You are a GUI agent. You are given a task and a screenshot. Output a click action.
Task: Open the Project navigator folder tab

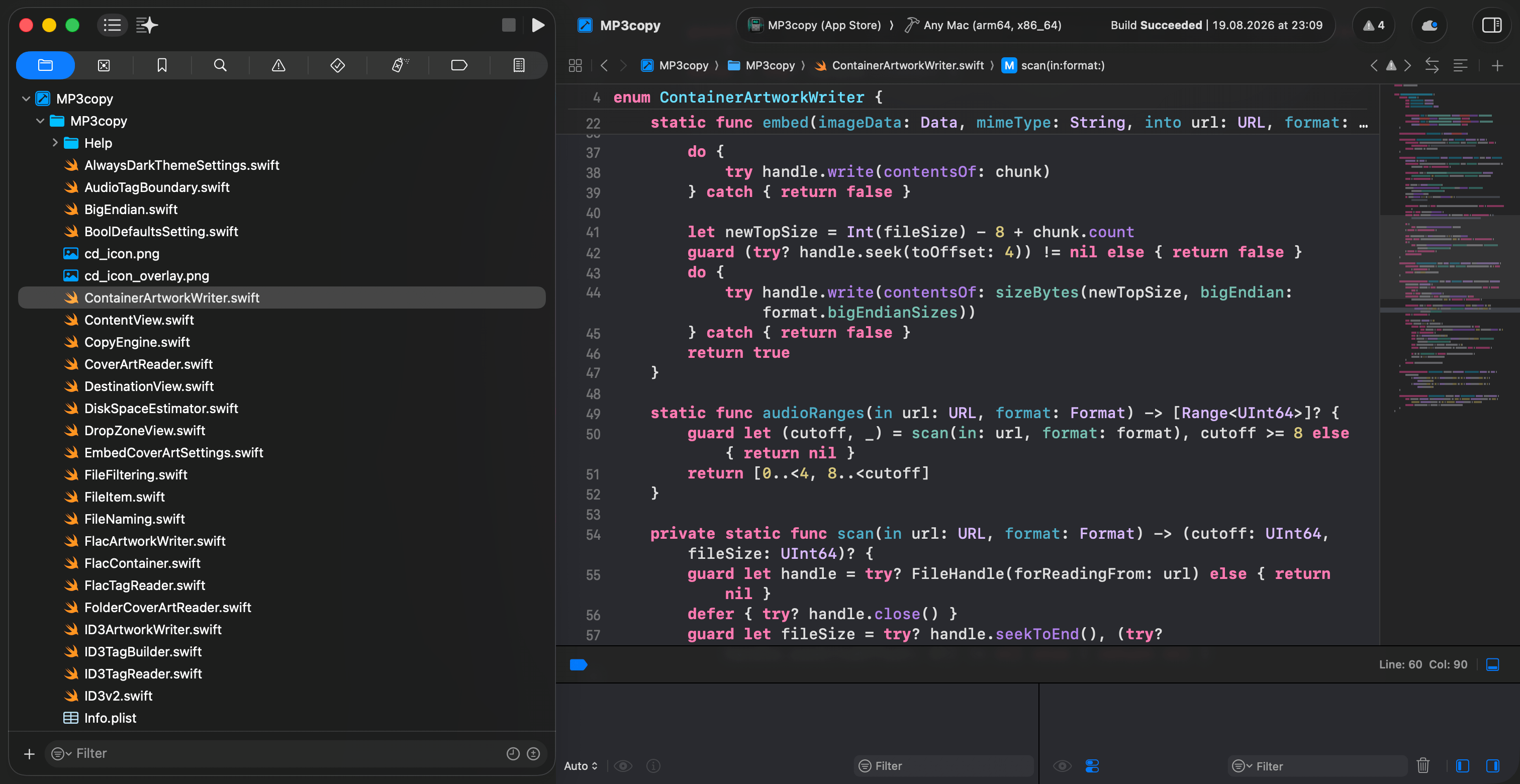45,65
